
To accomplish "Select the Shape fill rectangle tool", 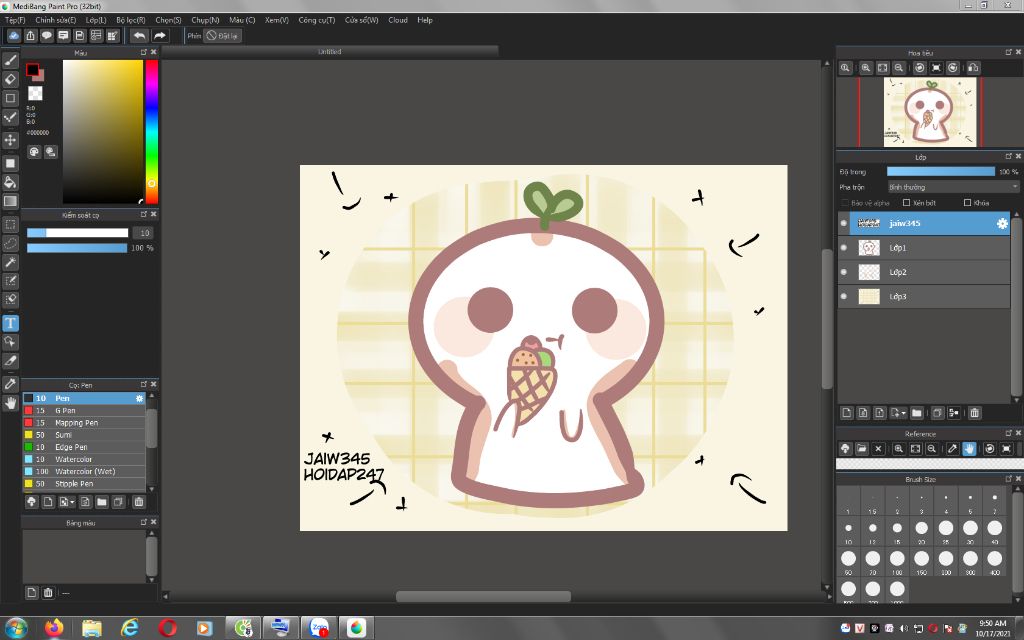I will [10, 163].
